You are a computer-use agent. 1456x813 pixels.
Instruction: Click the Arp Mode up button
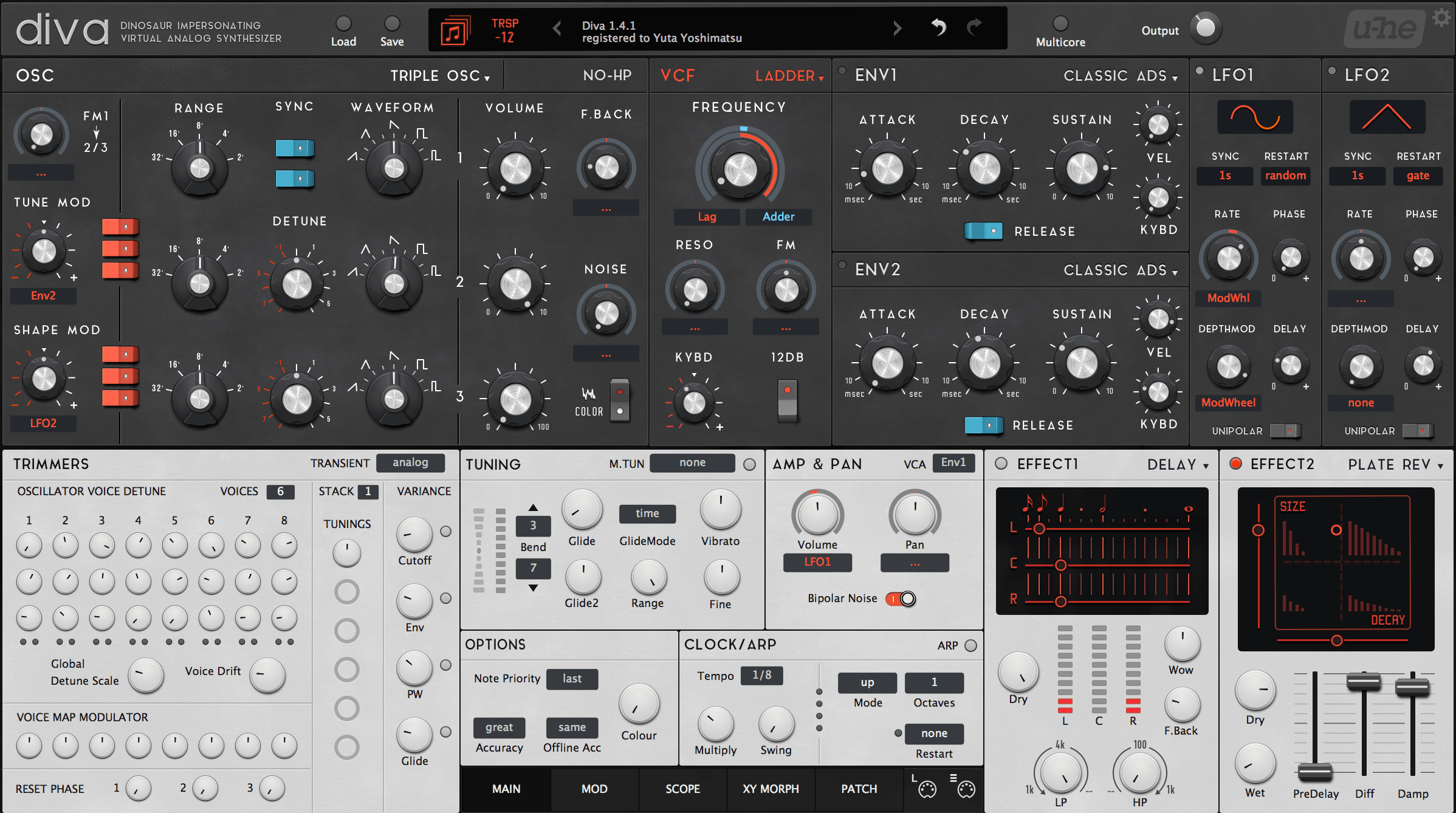(867, 683)
